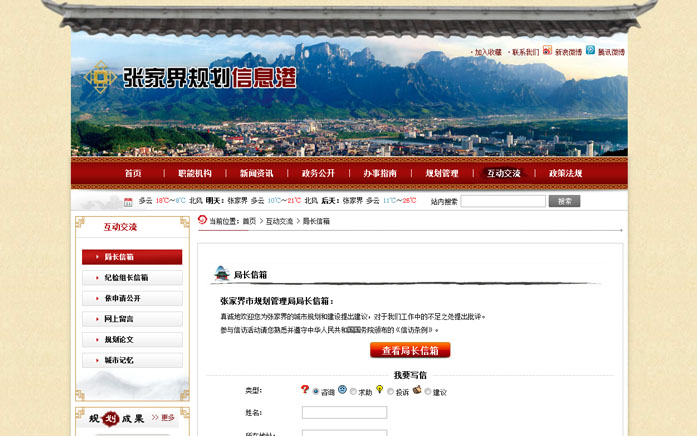The height and width of the screenshot is (436, 697).
Task: Click the 搜索 search button
Action: point(565,201)
